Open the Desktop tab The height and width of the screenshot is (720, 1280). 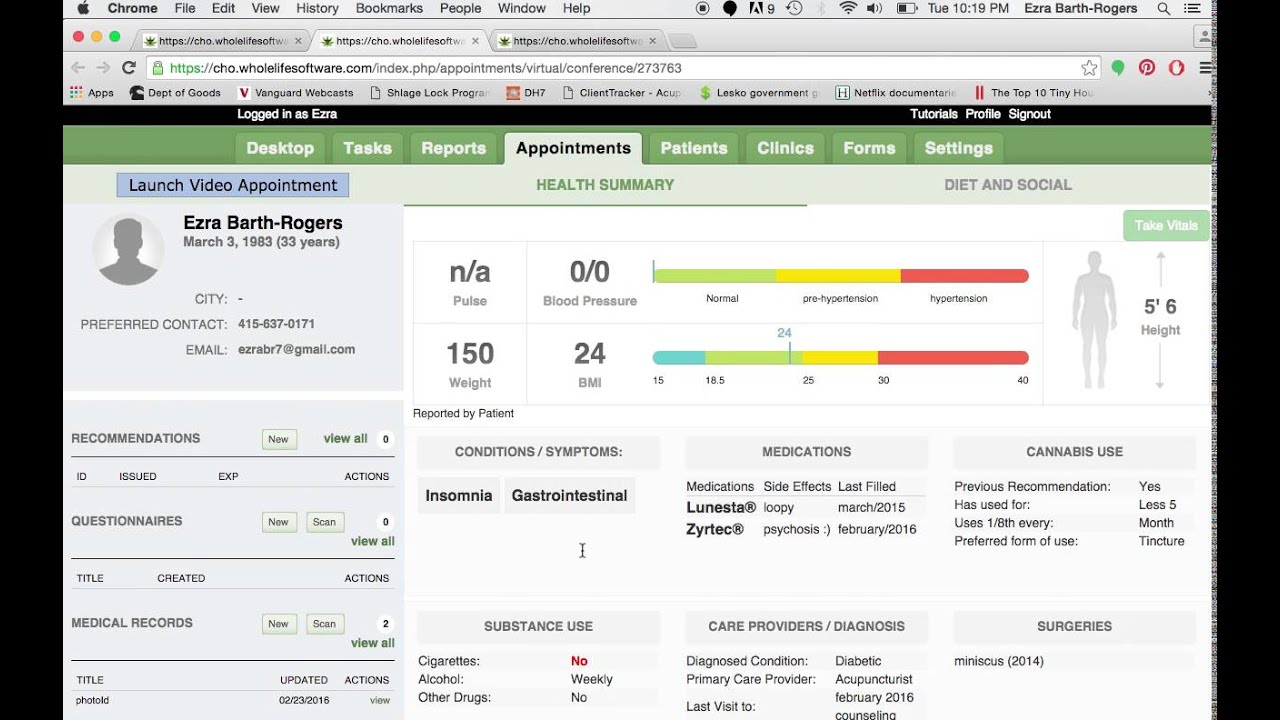click(280, 148)
